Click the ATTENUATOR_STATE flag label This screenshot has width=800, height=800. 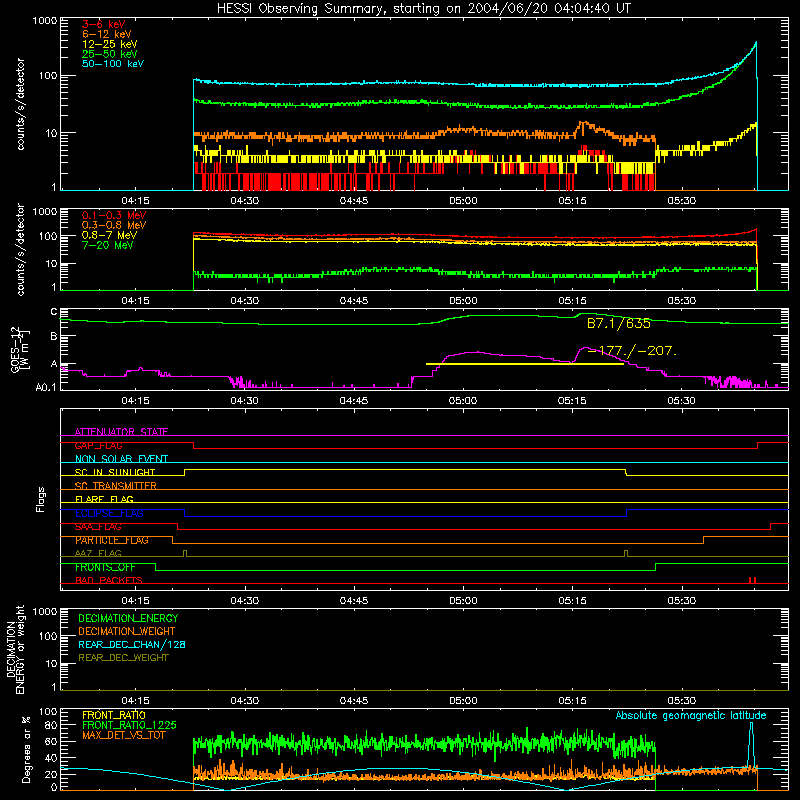[x=121, y=432]
